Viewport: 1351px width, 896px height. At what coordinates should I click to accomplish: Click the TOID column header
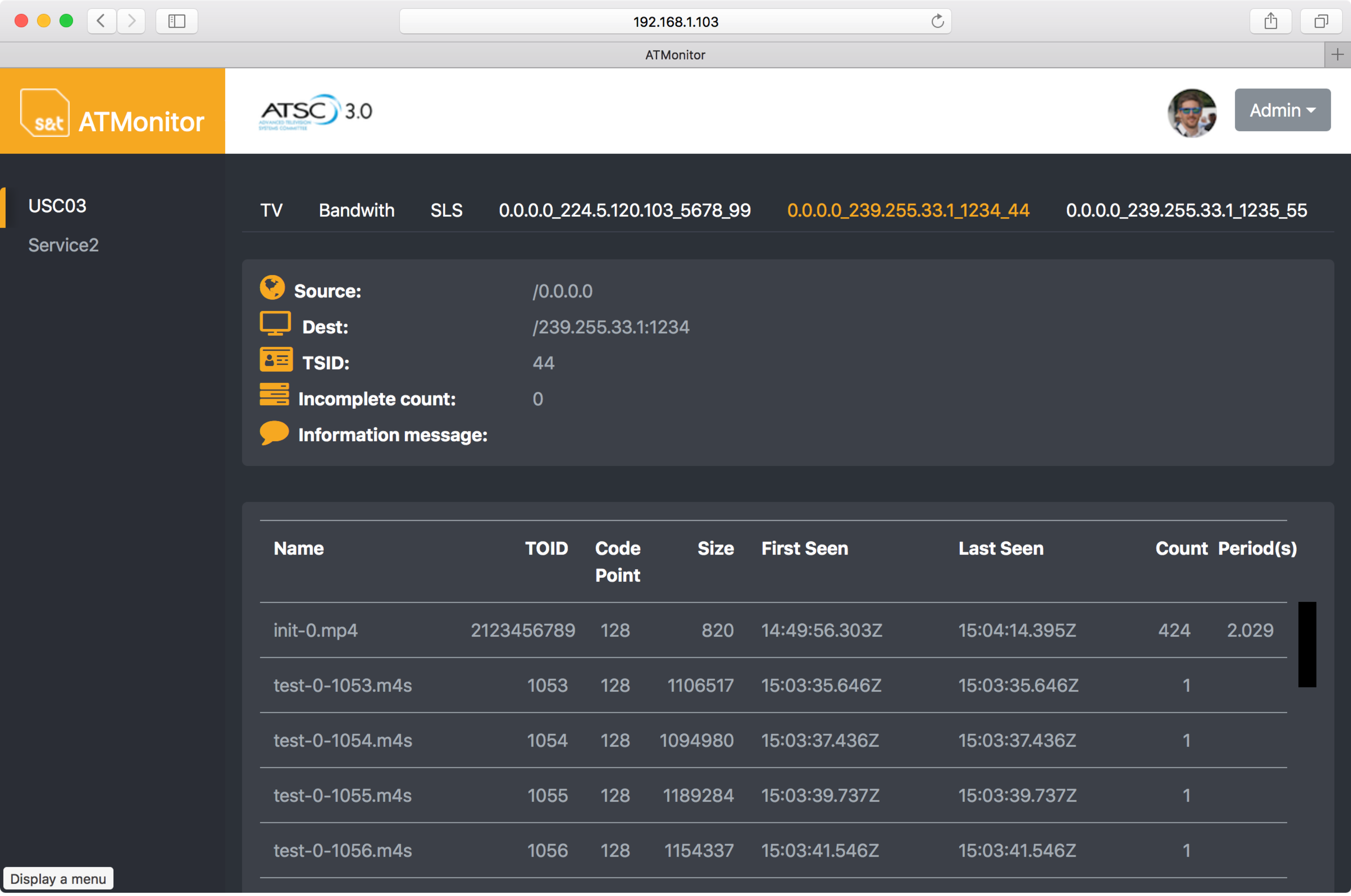[x=546, y=549]
